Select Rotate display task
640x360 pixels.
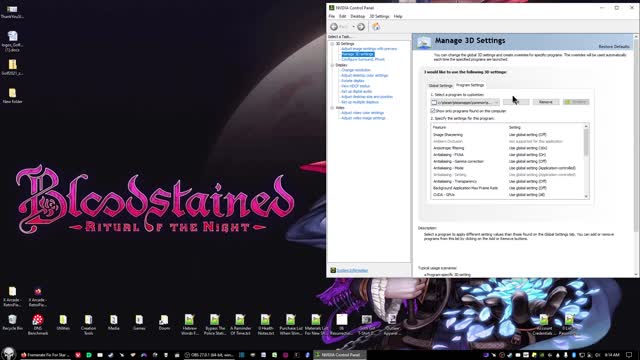point(353,81)
